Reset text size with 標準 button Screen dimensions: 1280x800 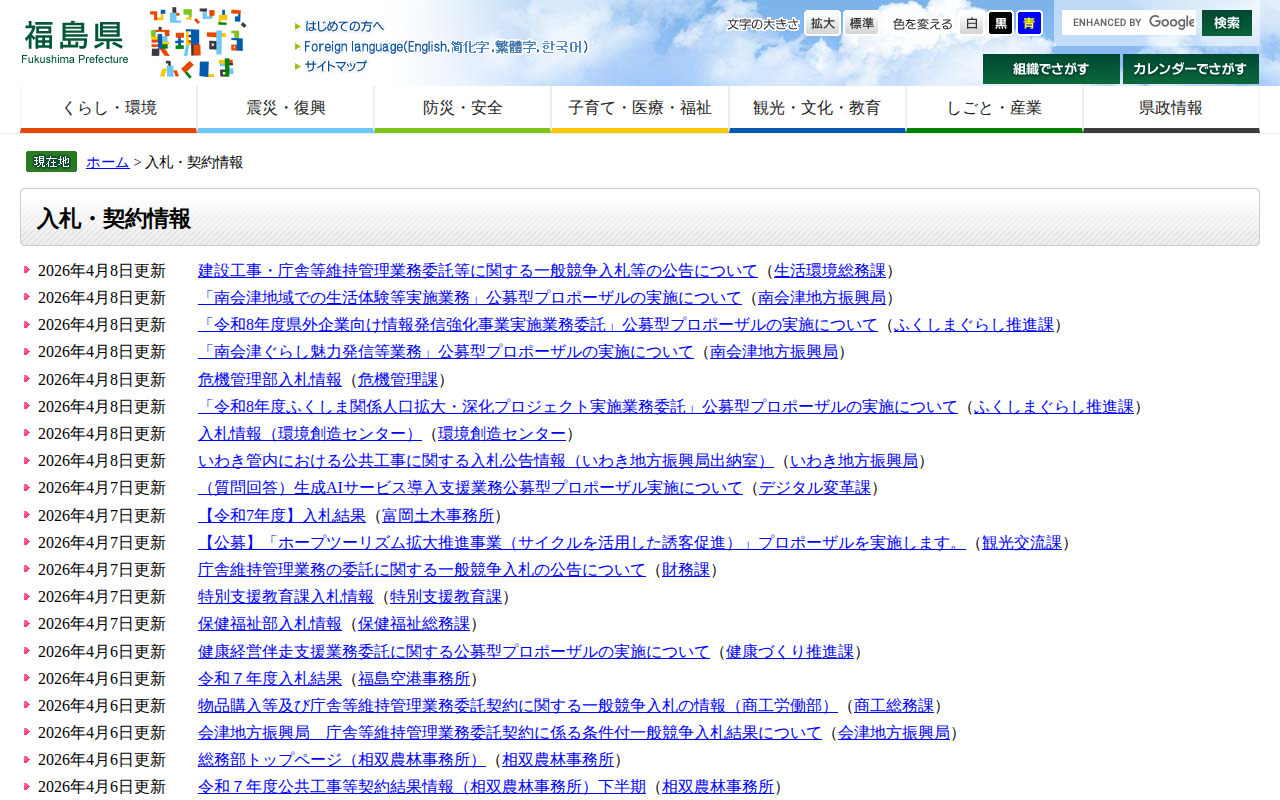[x=861, y=23]
